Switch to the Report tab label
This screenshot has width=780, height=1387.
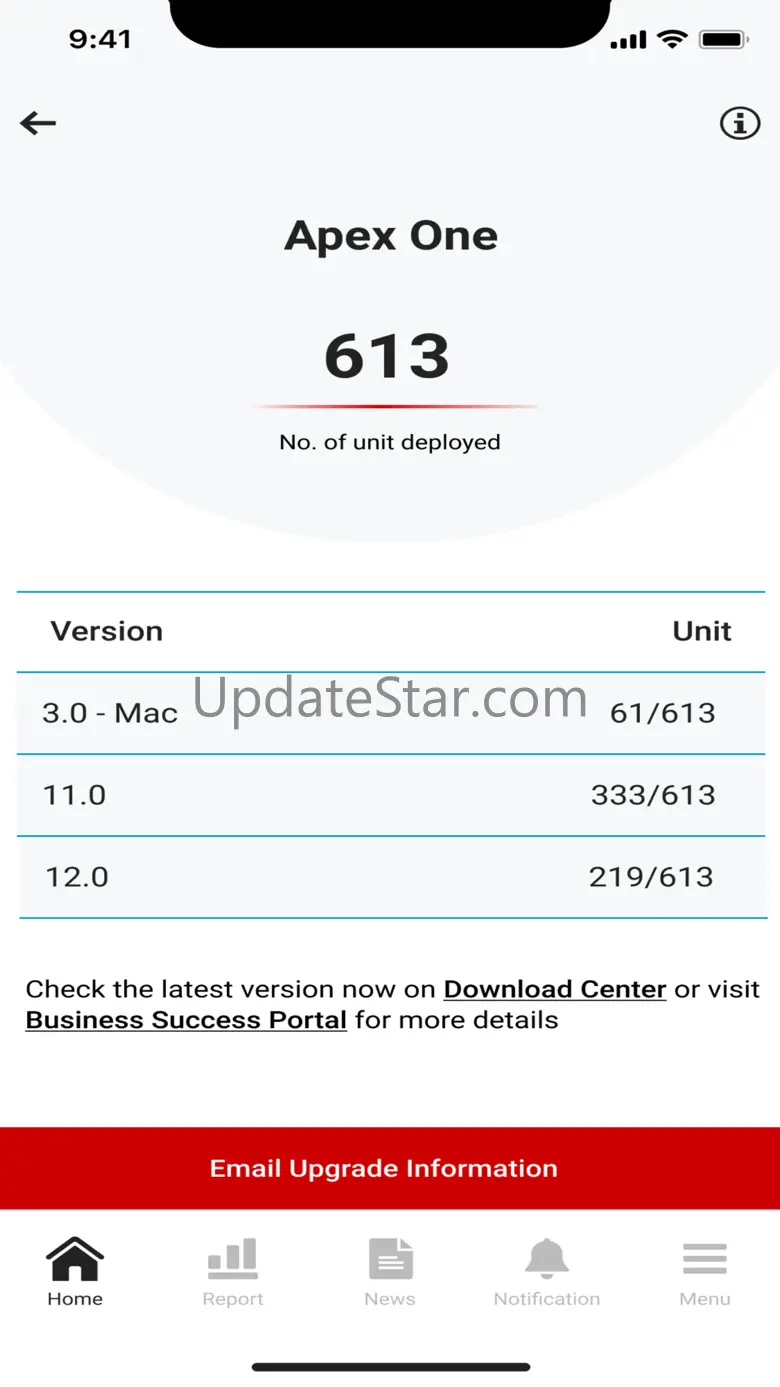coord(233,1299)
